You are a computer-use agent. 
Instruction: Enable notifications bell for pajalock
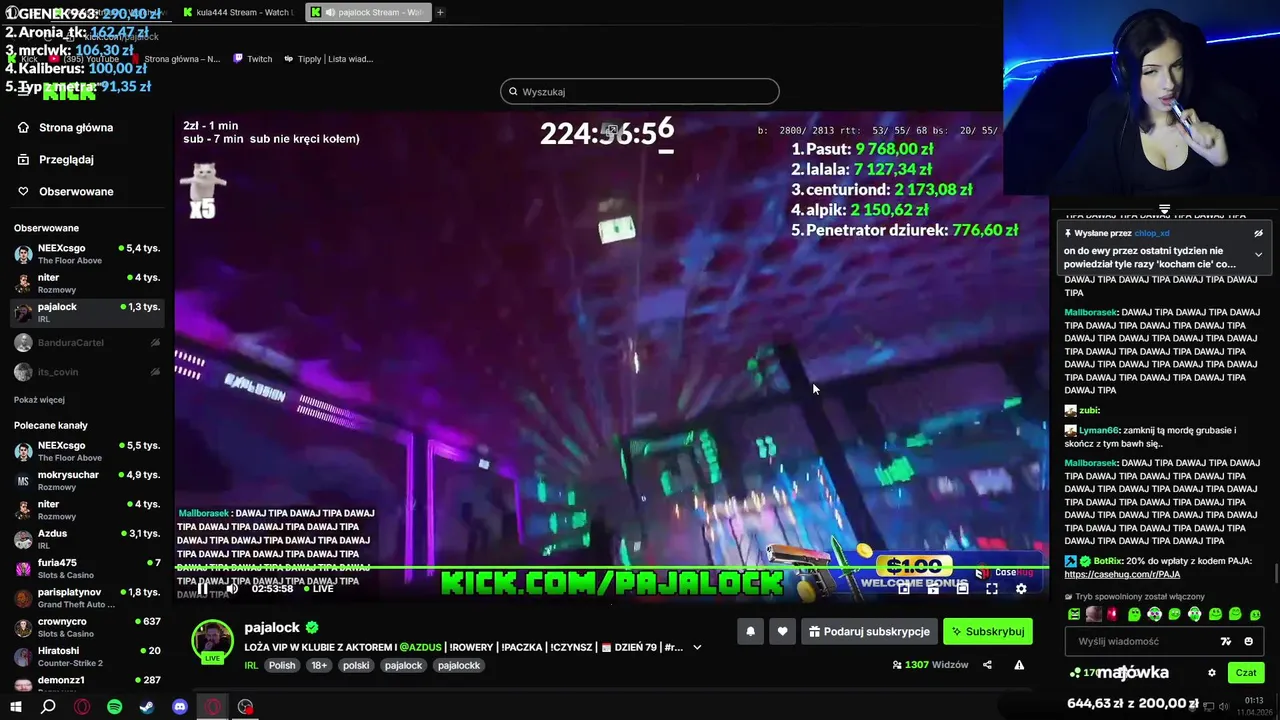tap(751, 632)
